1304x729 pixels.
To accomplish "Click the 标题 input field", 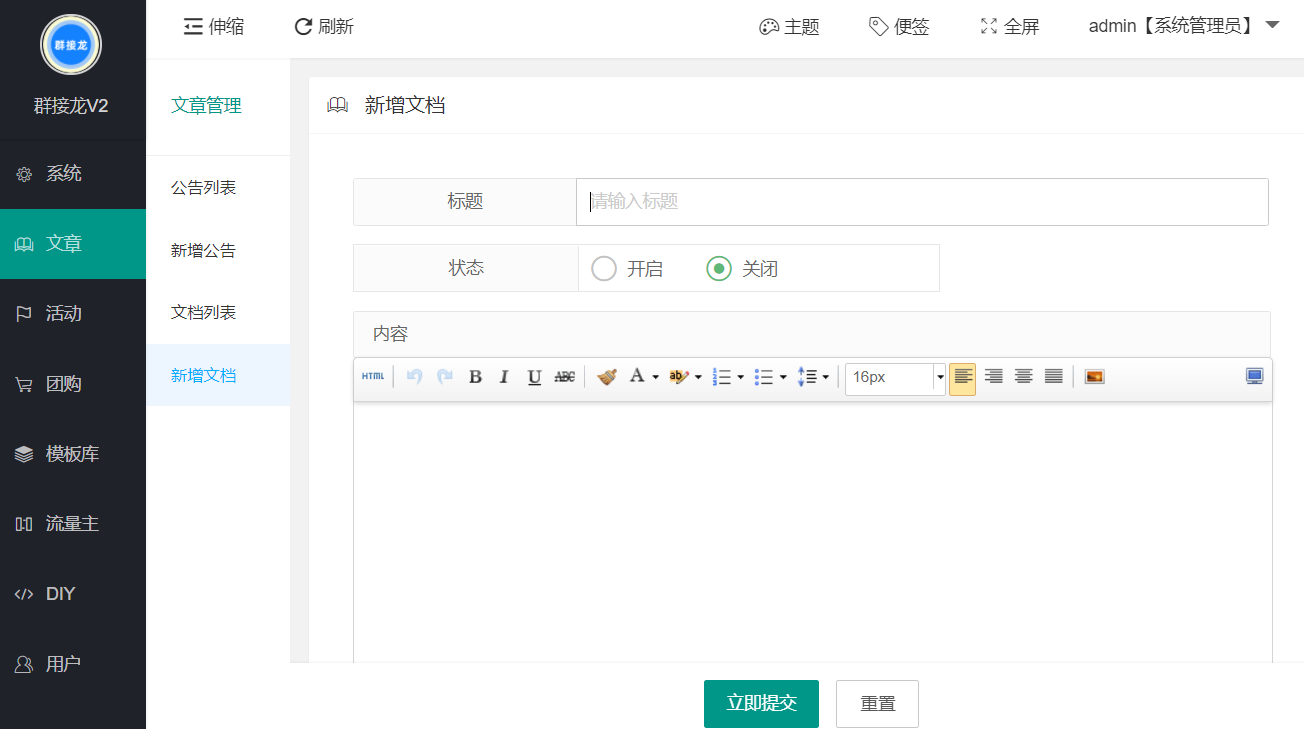I will pos(922,202).
